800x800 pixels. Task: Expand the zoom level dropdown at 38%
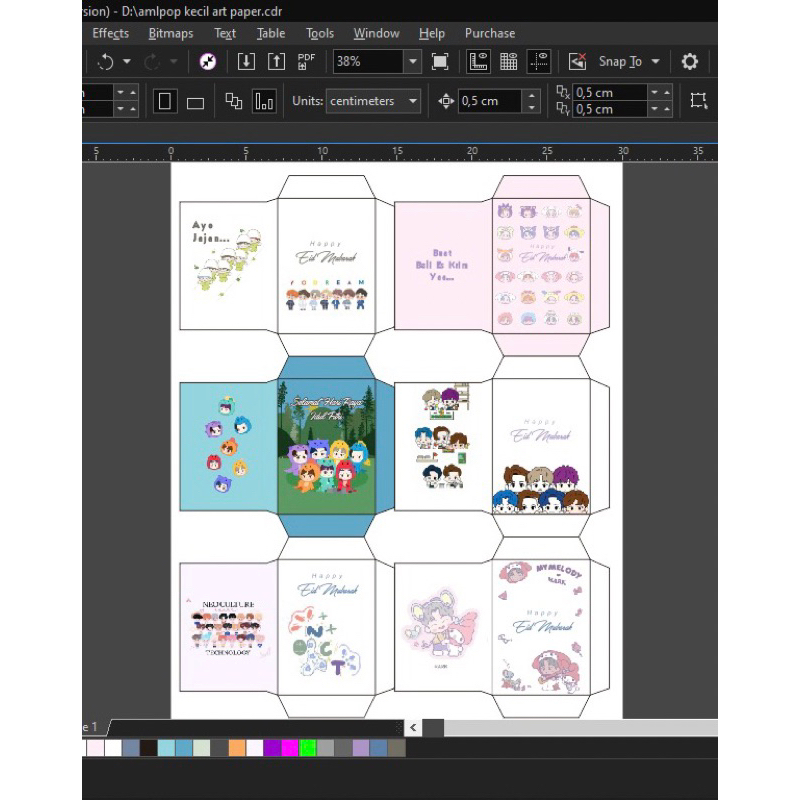413,62
